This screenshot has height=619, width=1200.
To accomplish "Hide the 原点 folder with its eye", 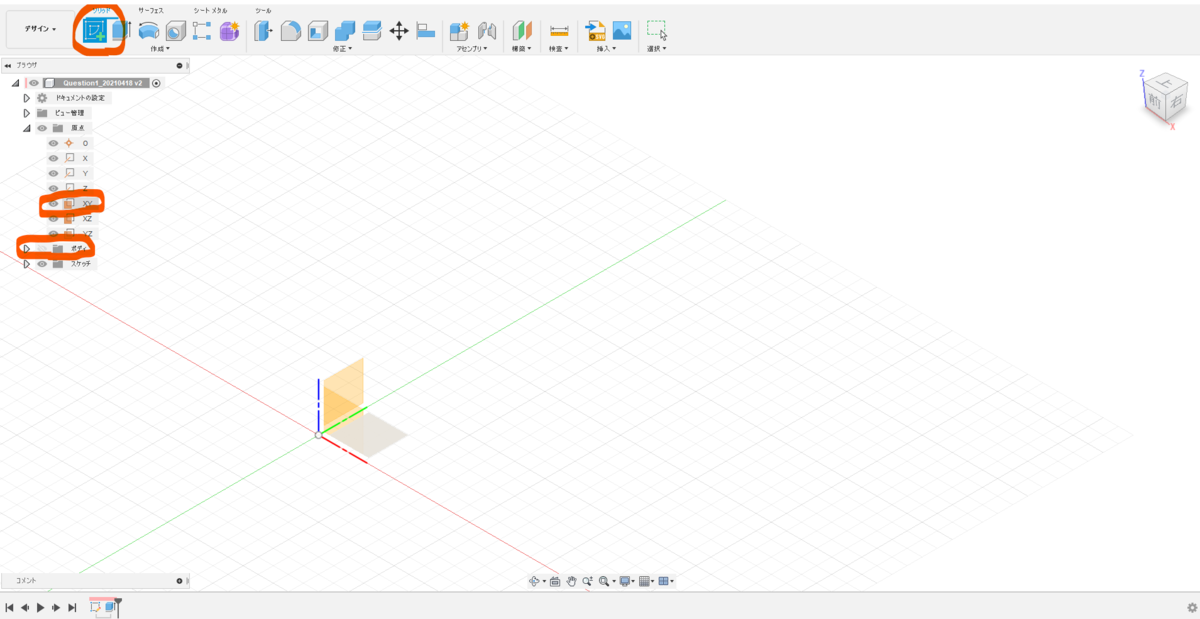I will pos(42,128).
